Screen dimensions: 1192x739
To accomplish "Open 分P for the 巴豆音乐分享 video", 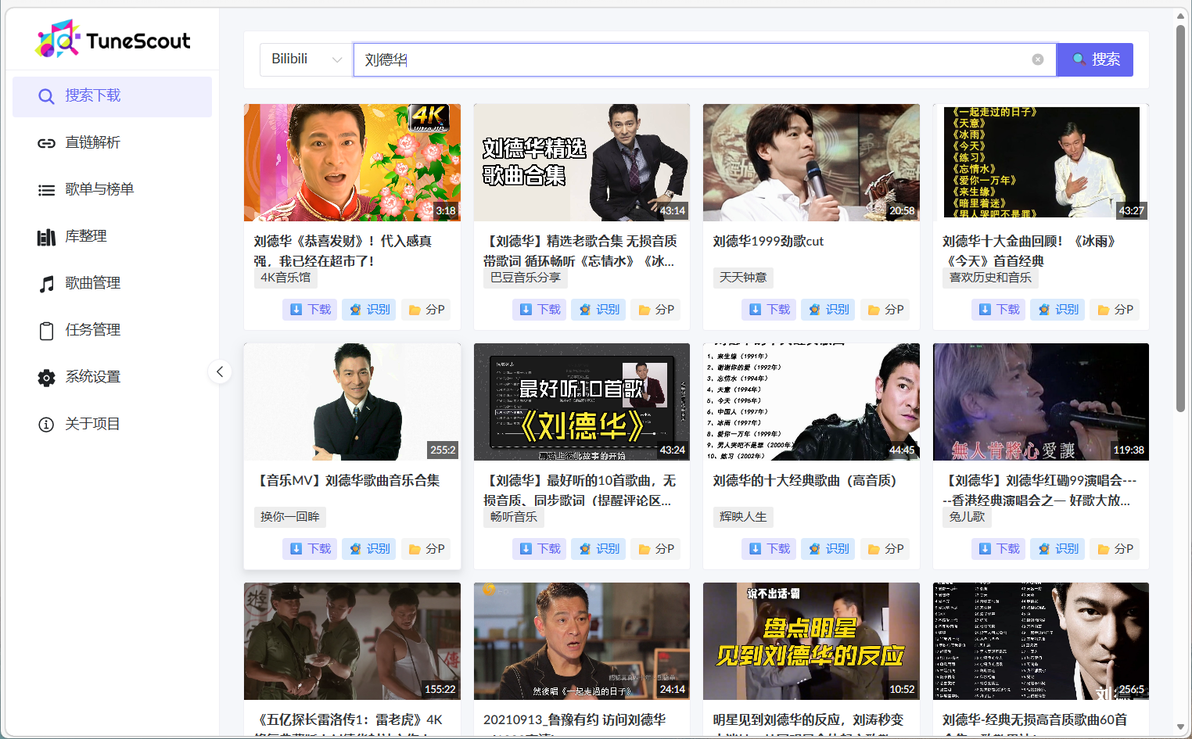I will pyautogui.click(x=655, y=309).
